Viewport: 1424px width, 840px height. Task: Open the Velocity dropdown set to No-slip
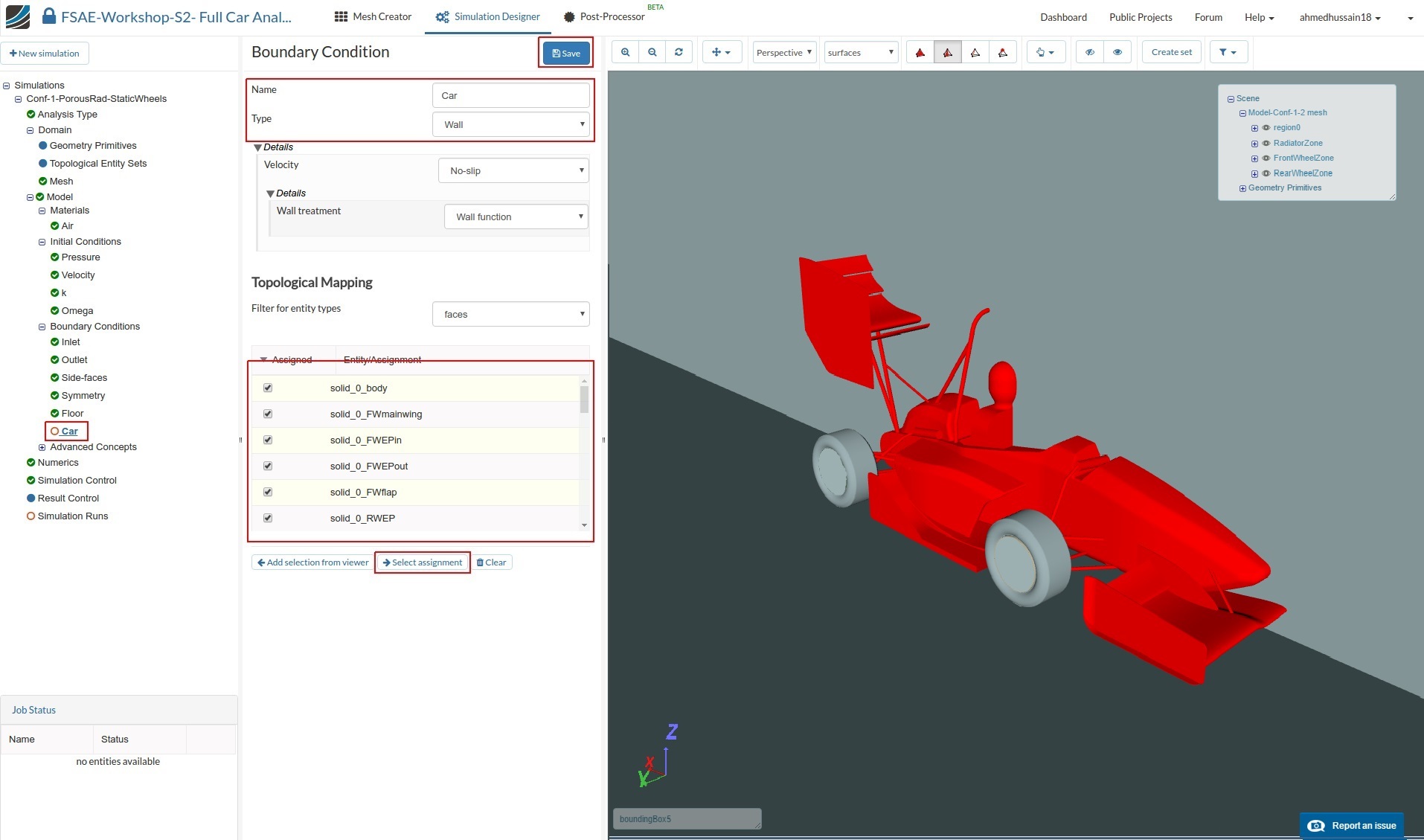(x=513, y=170)
